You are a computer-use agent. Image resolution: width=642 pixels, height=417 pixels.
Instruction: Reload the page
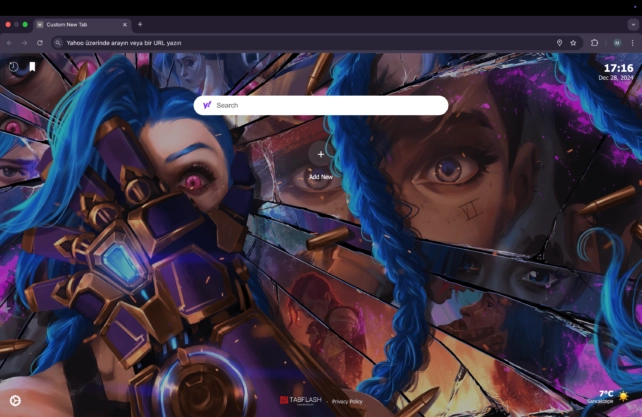40,43
